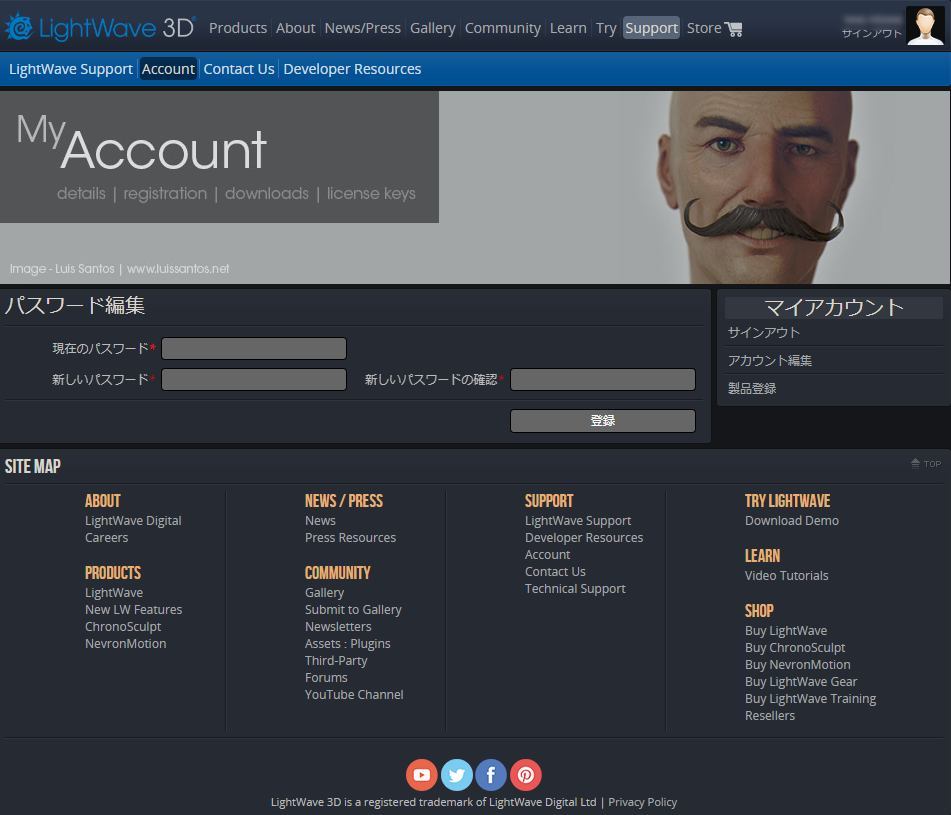Open New LW Features link
This screenshot has width=951, height=815.
click(133, 609)
